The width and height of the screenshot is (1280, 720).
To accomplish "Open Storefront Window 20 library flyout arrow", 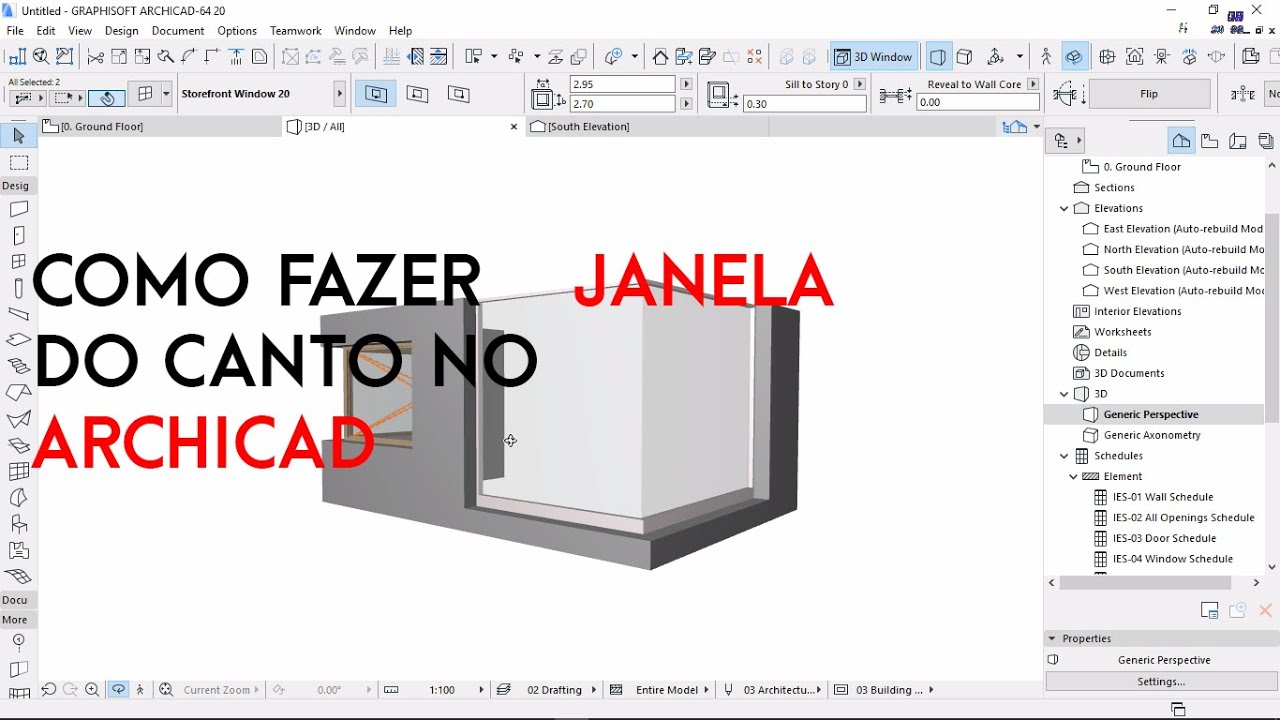I will (339, 94).
